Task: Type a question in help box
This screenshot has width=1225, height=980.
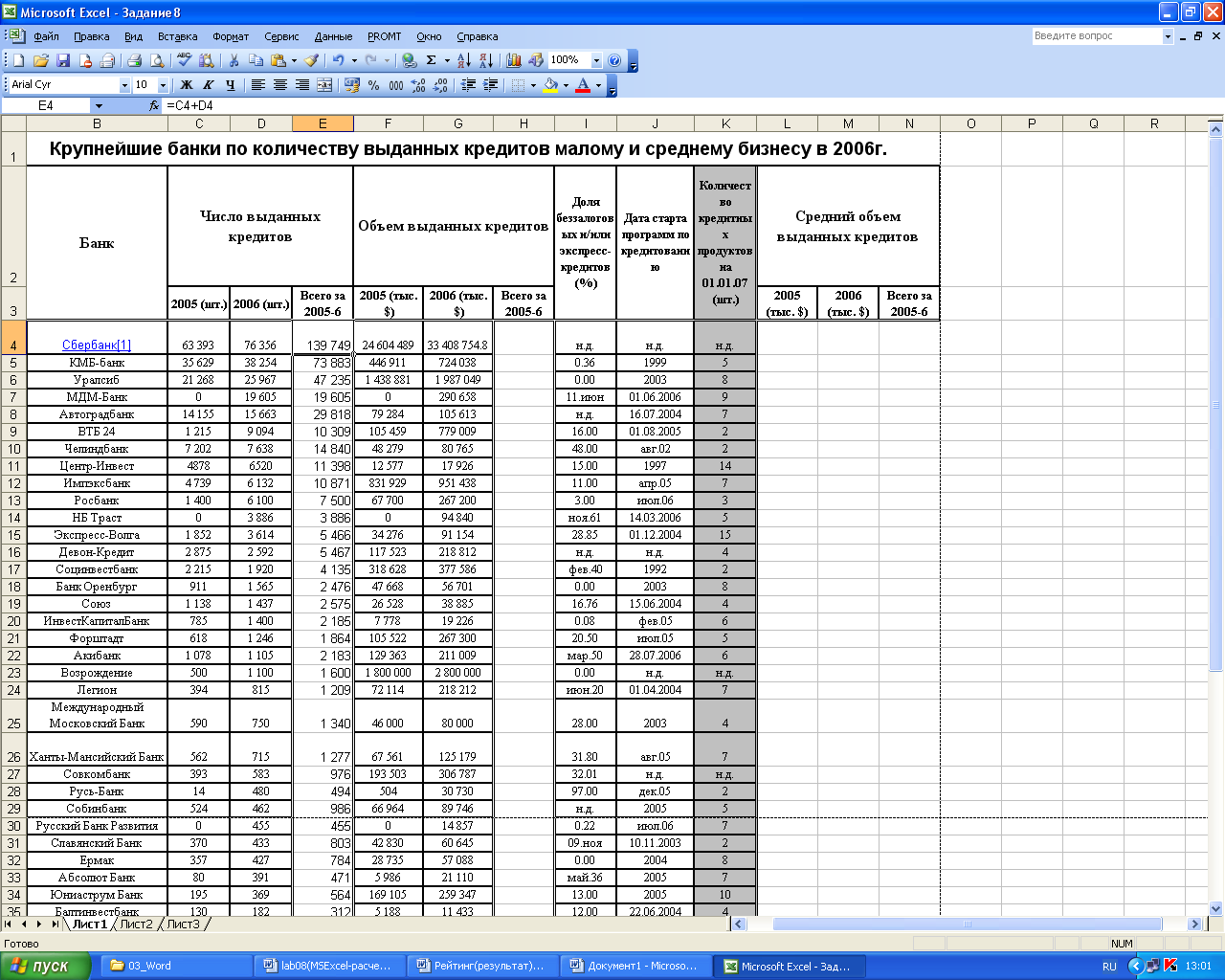Action: pyautogui.click(x=1096, y=35)
